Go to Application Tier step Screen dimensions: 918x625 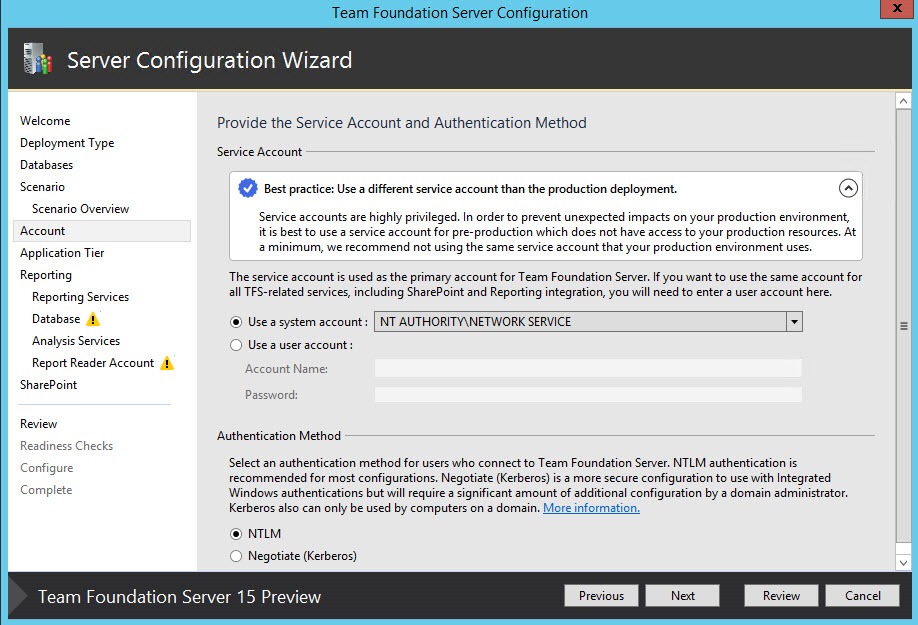click(62, 253)
